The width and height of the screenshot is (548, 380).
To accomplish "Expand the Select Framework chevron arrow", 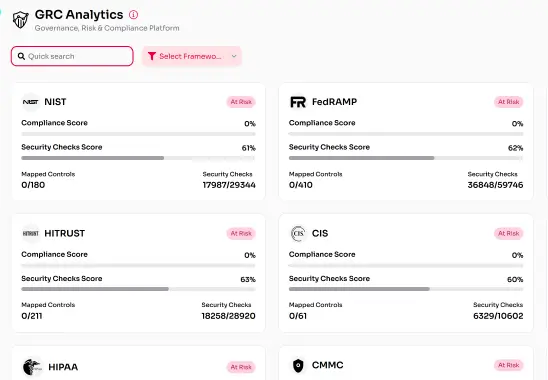I will click(x=234, y=56).
